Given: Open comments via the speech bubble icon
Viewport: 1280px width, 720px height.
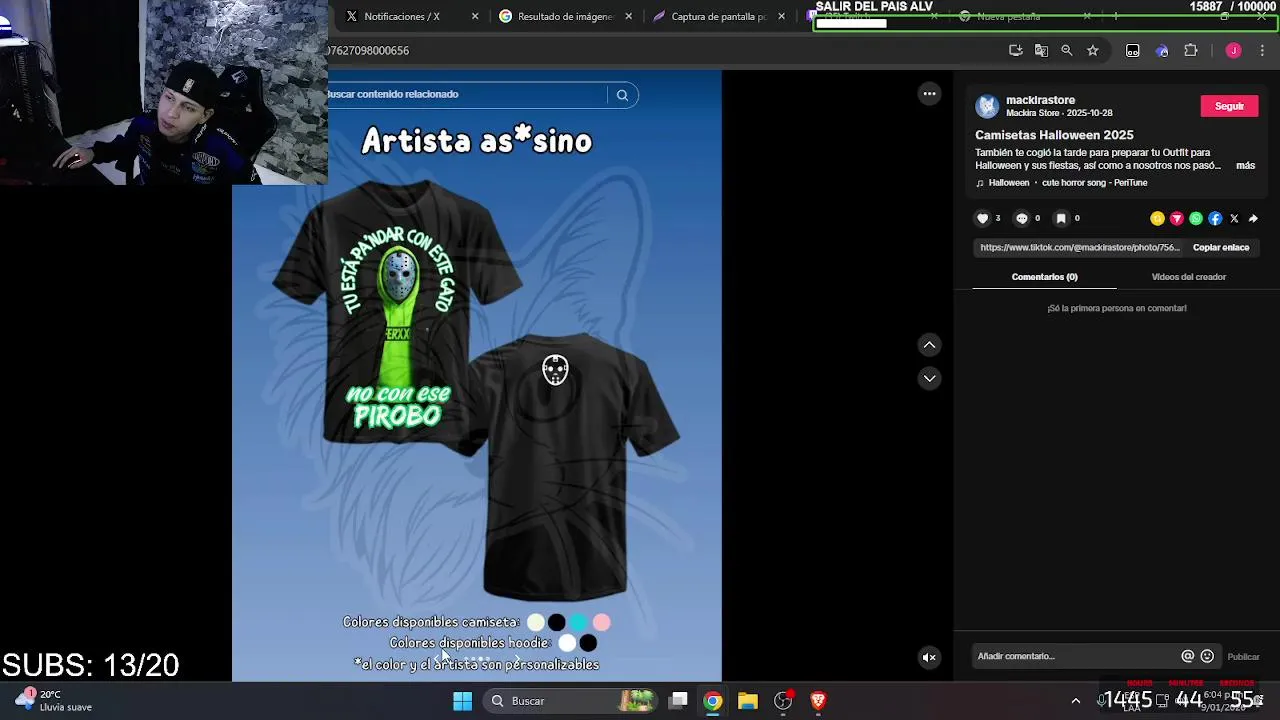Looking at the screenshot, I should coord(1021,218).
